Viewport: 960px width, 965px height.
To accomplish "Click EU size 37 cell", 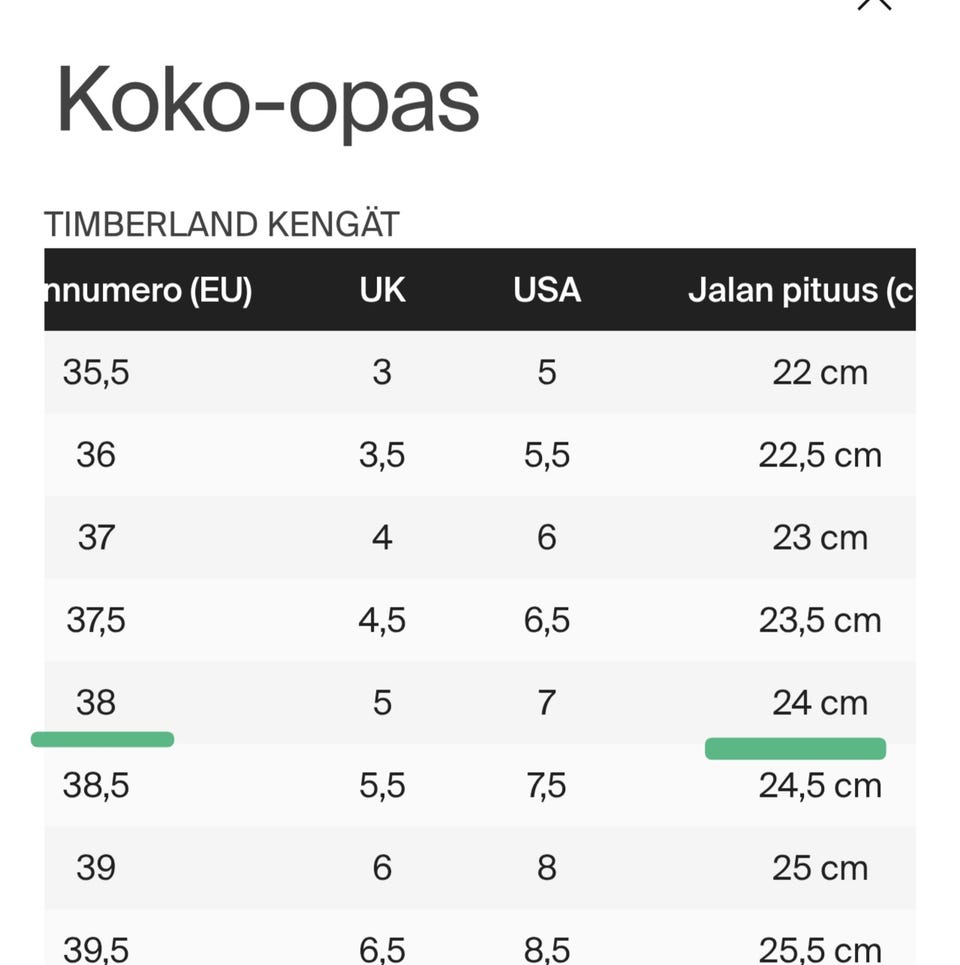I will point(96,538).
